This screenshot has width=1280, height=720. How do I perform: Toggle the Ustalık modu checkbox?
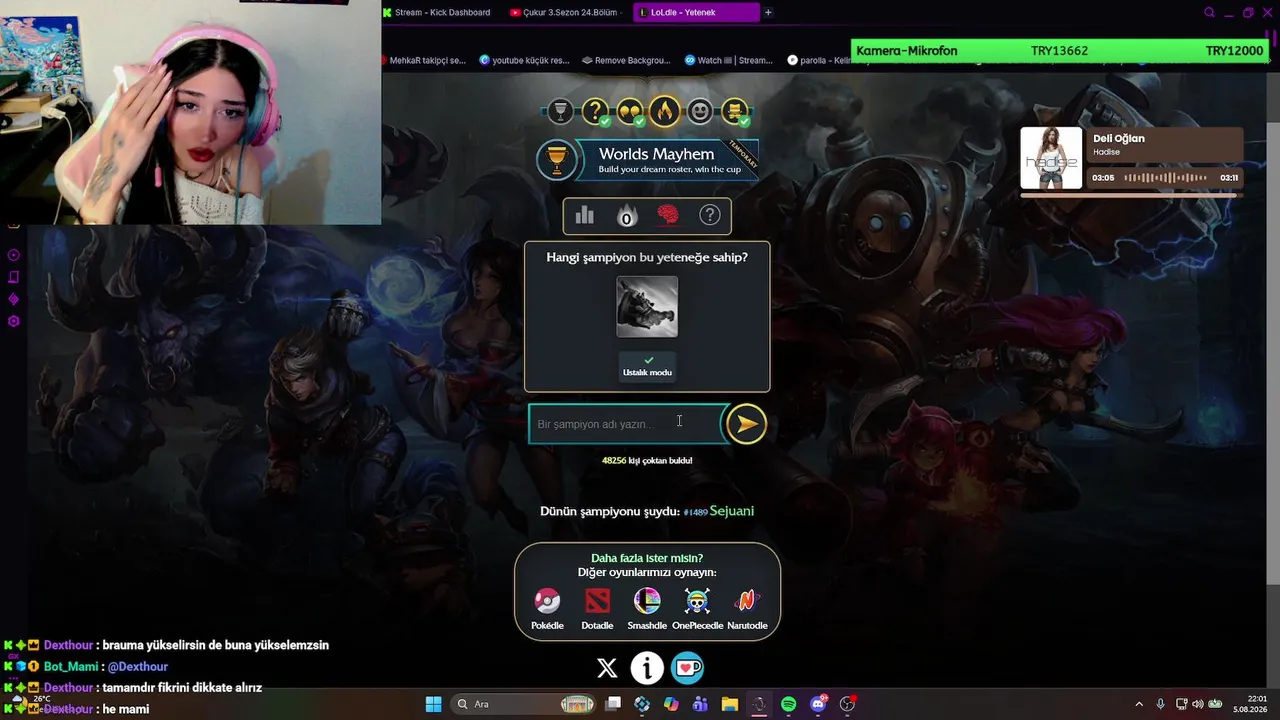click(647, 366)
